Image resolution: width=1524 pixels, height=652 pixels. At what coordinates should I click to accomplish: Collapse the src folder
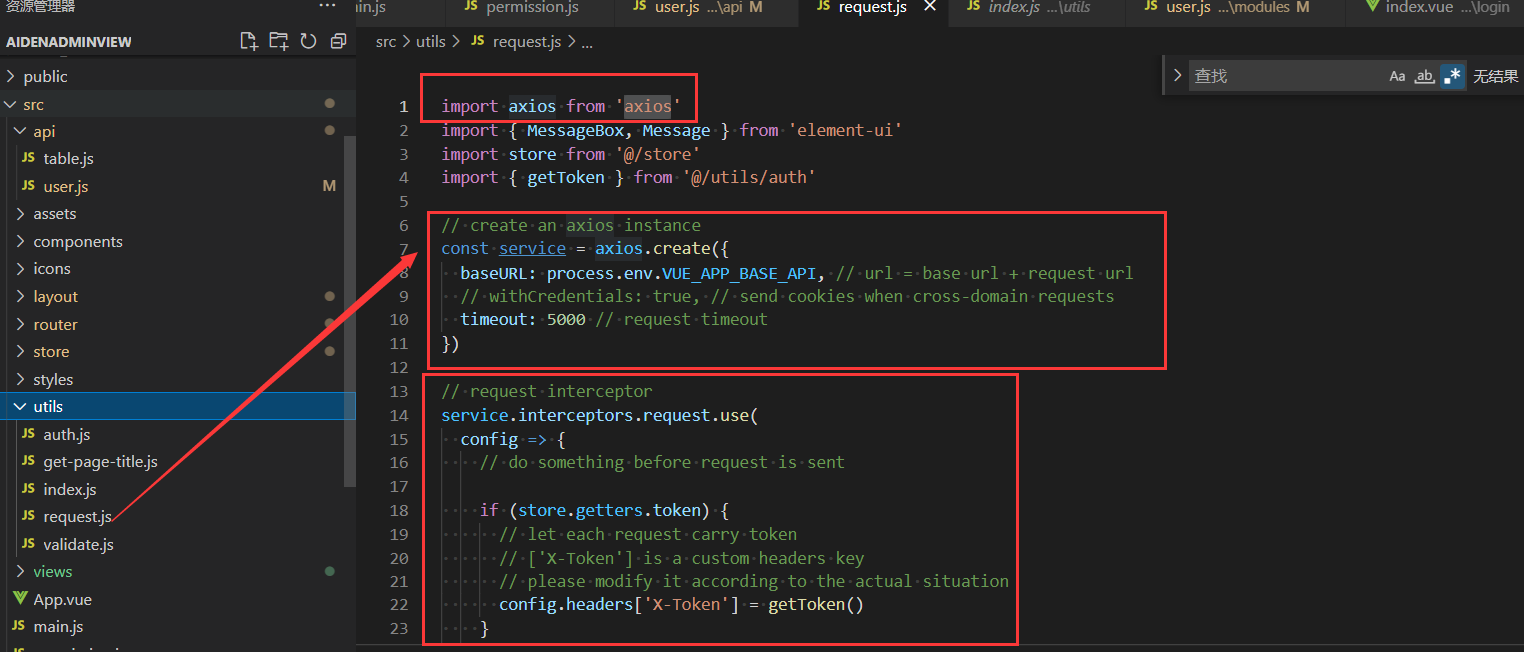[x=33, y=104]
